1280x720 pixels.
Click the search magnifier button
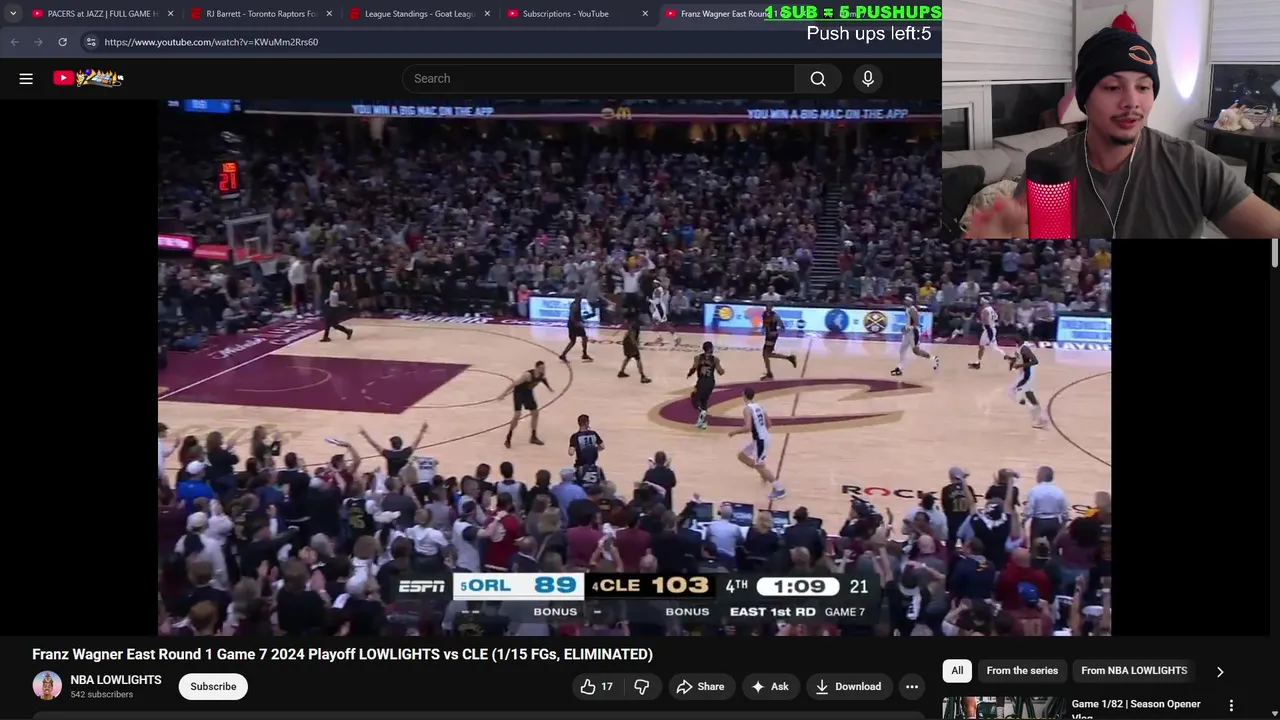tap(818, 79)
